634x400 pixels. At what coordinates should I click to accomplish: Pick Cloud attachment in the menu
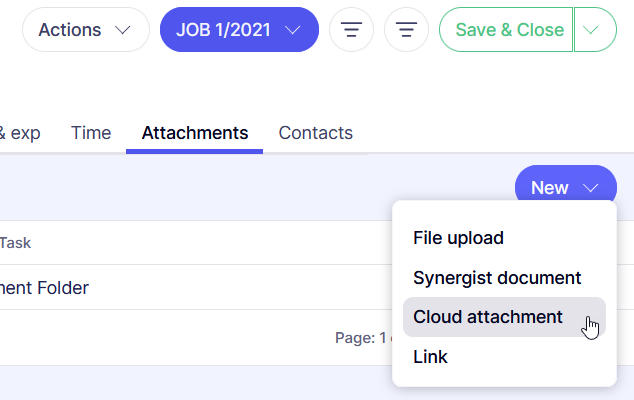[488, 317]
